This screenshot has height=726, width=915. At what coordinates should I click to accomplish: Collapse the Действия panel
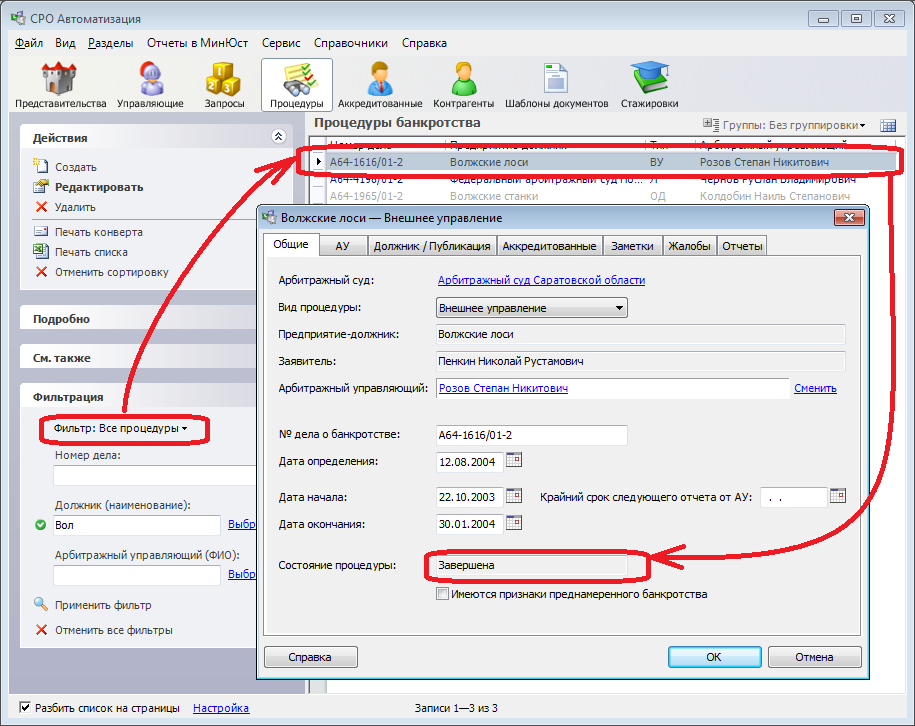coord(278,138)
